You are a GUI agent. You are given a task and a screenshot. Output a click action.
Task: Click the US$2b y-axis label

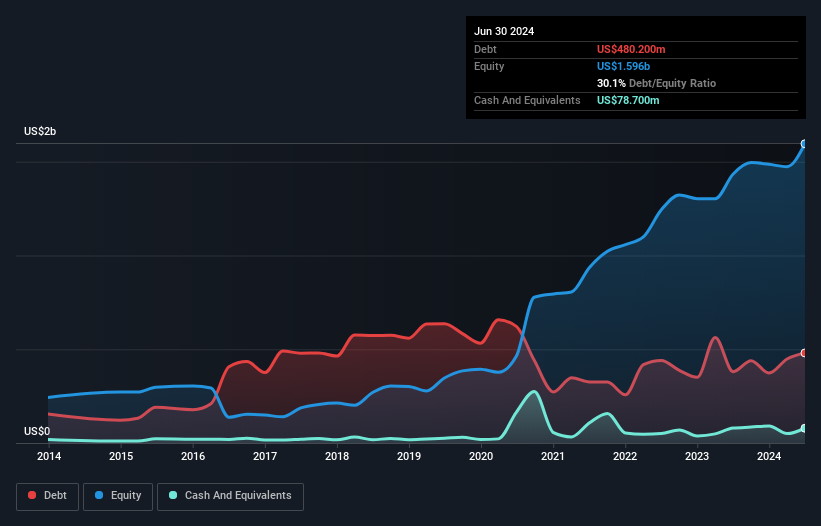[x=40, y=131]
